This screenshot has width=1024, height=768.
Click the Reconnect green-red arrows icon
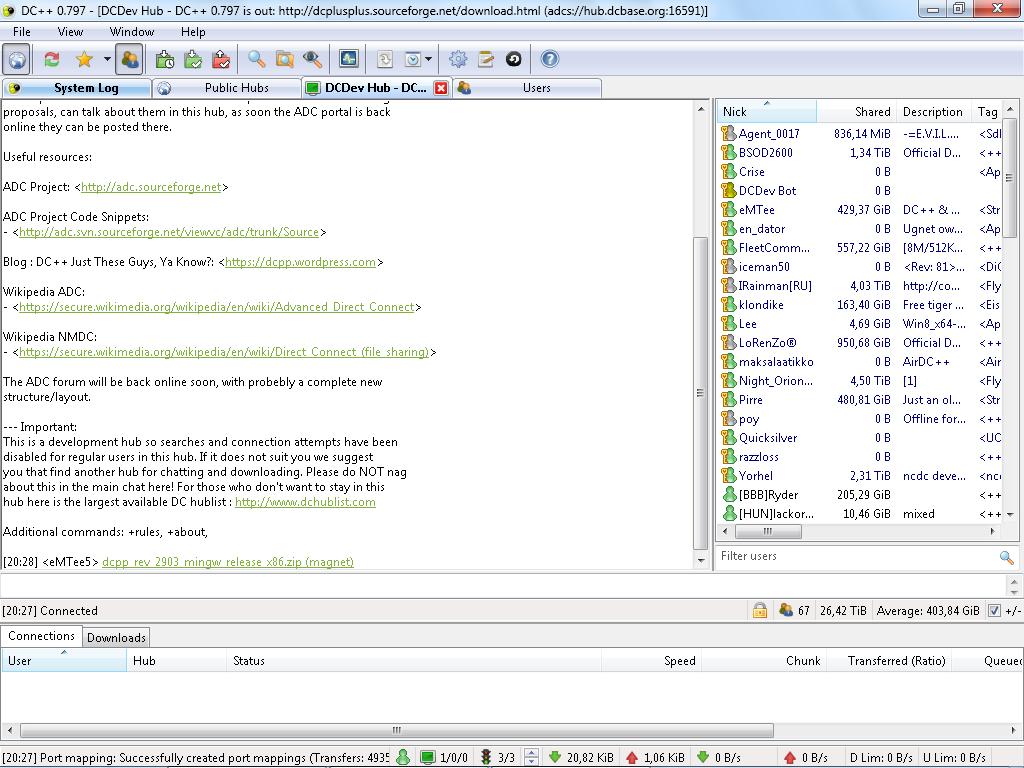tap(52, 59)
